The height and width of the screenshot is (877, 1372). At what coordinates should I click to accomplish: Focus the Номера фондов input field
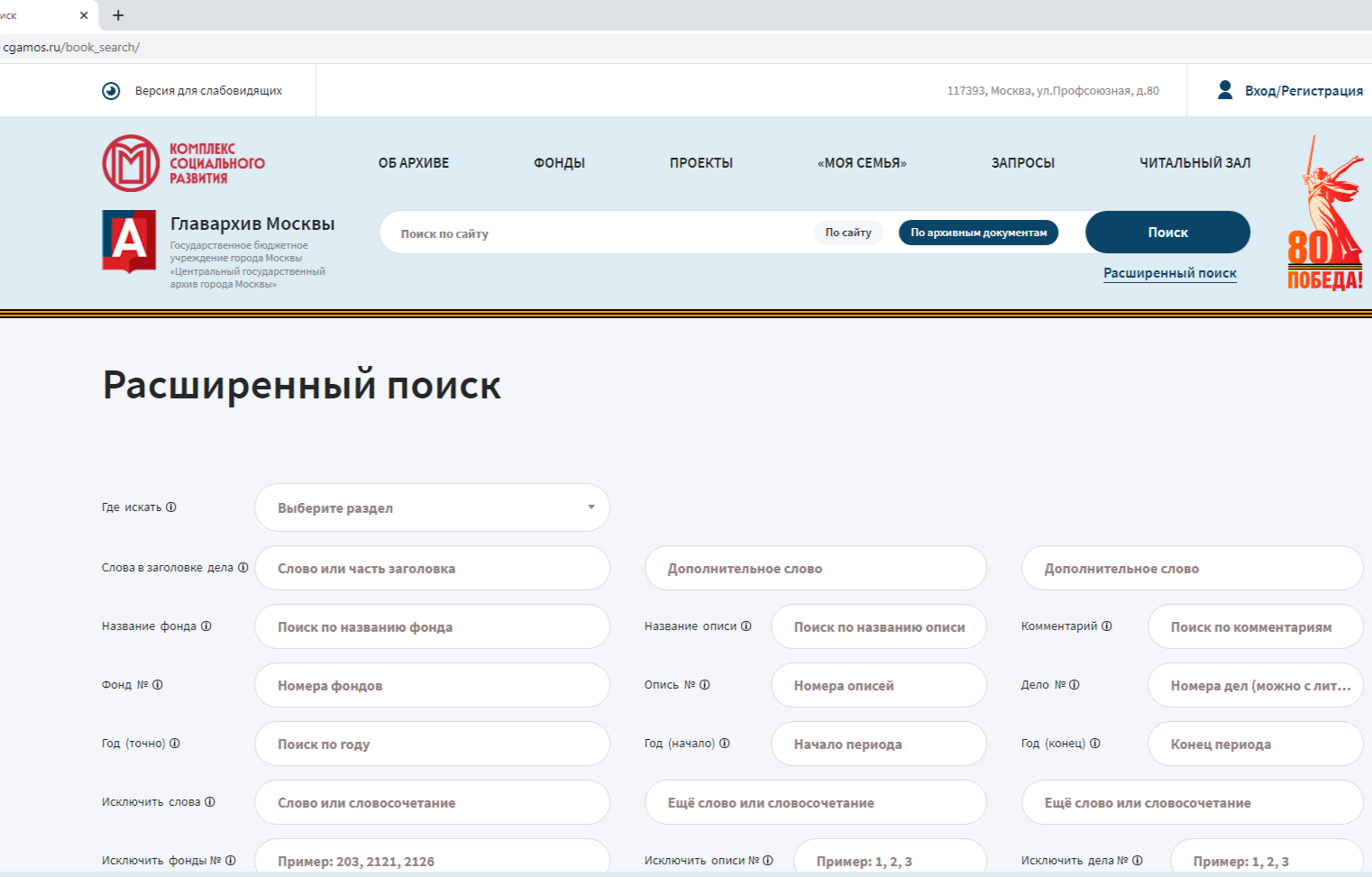click(x=432, y=685)
